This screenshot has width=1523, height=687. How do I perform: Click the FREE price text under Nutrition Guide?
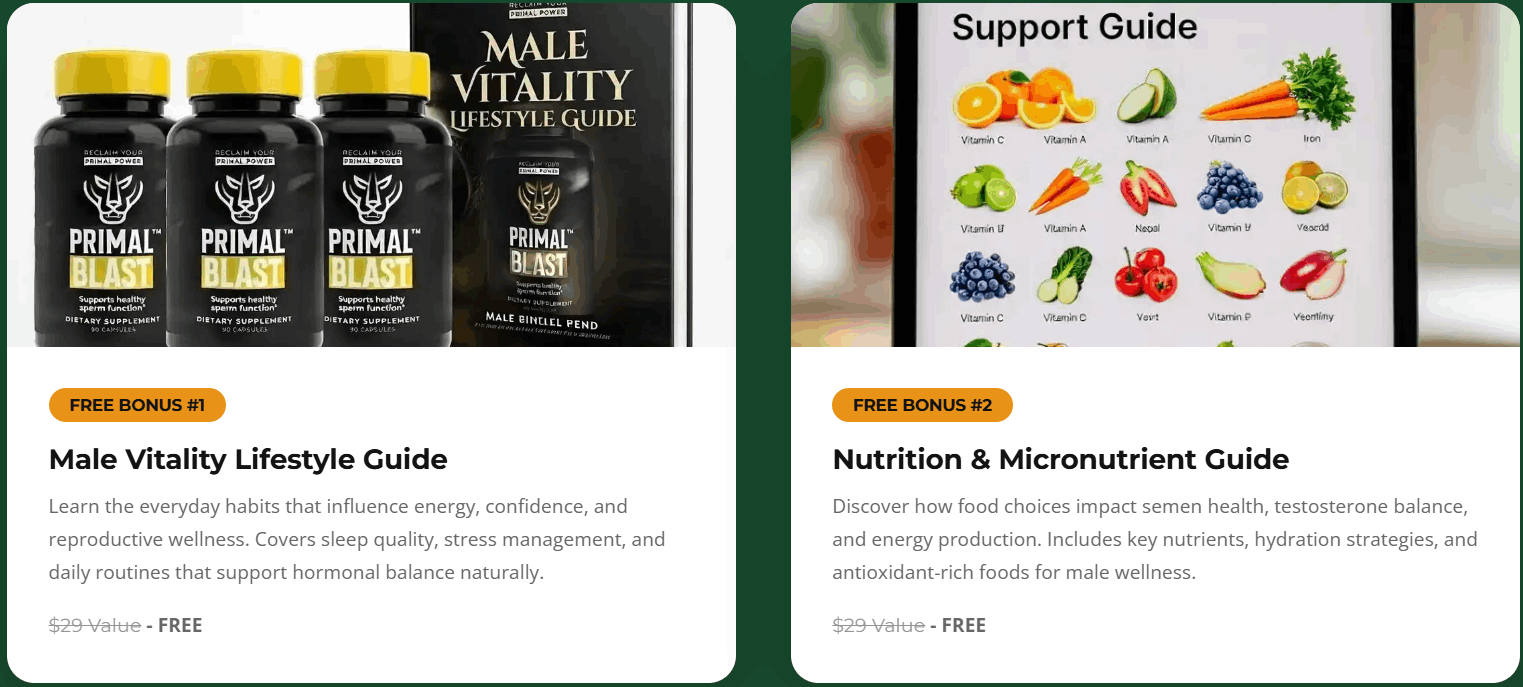tap(964, 625)
